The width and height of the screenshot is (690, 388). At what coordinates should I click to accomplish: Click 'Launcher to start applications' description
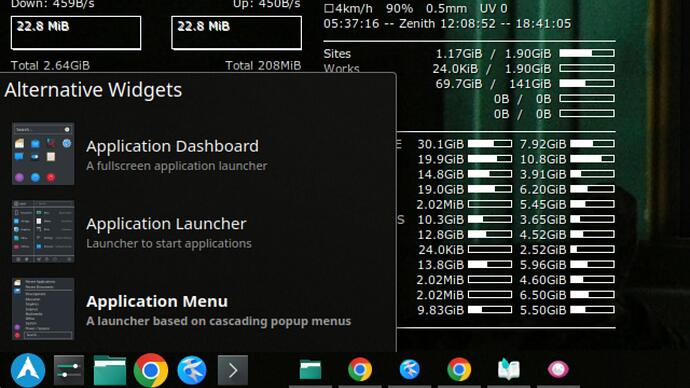[x=169, y=243]
